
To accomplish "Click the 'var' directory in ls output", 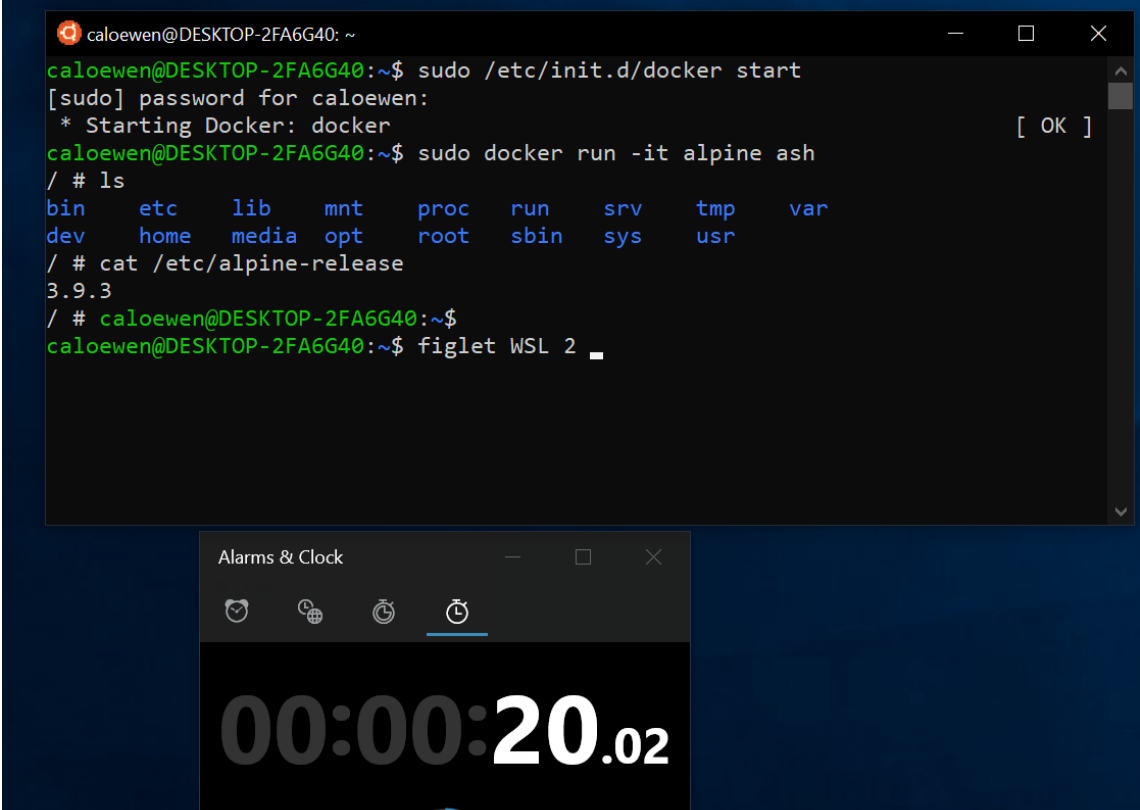I will 808,209.
